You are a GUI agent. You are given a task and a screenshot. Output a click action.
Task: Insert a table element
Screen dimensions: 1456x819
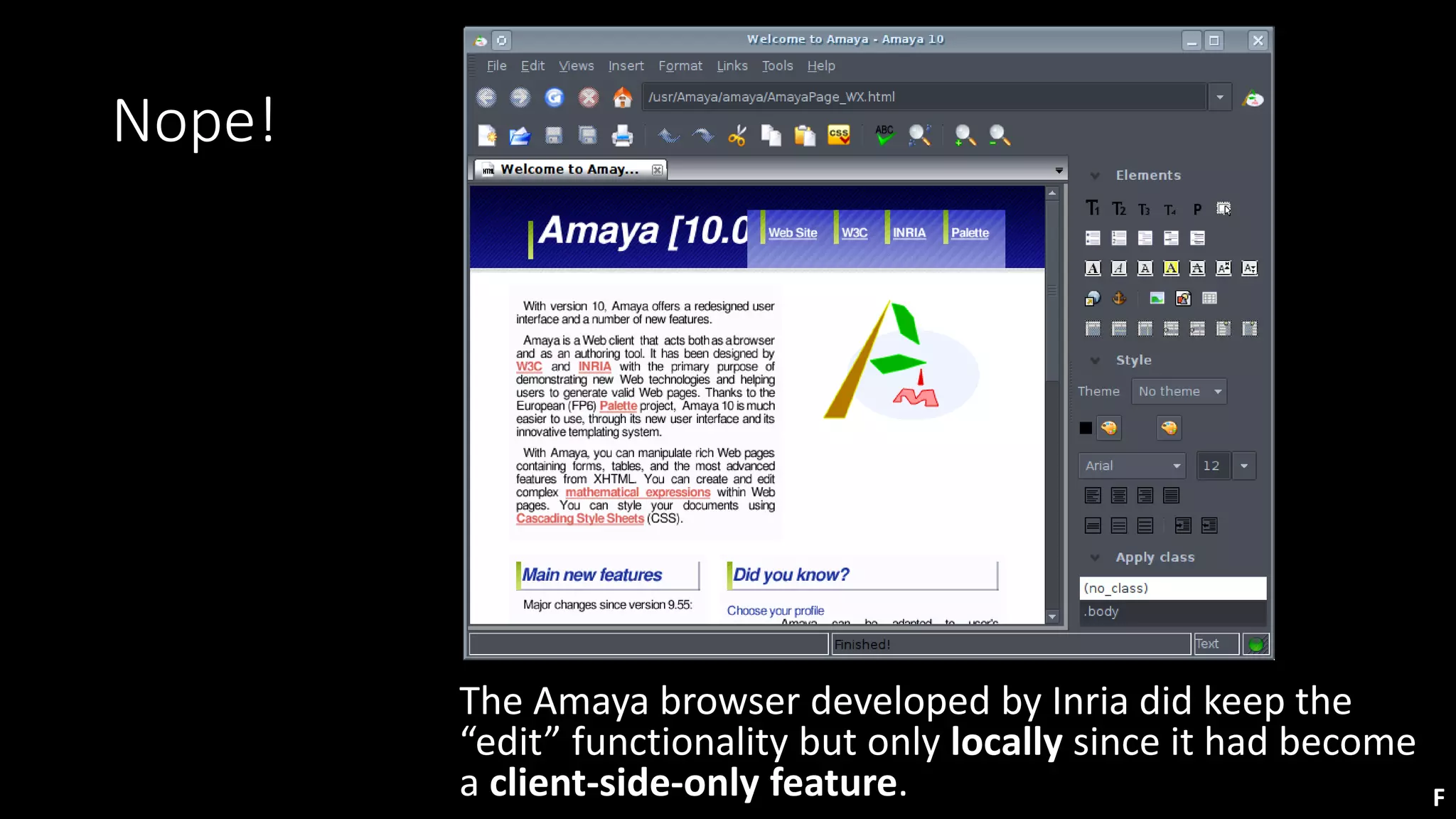pyautogui.click(x=1209, y=299)
